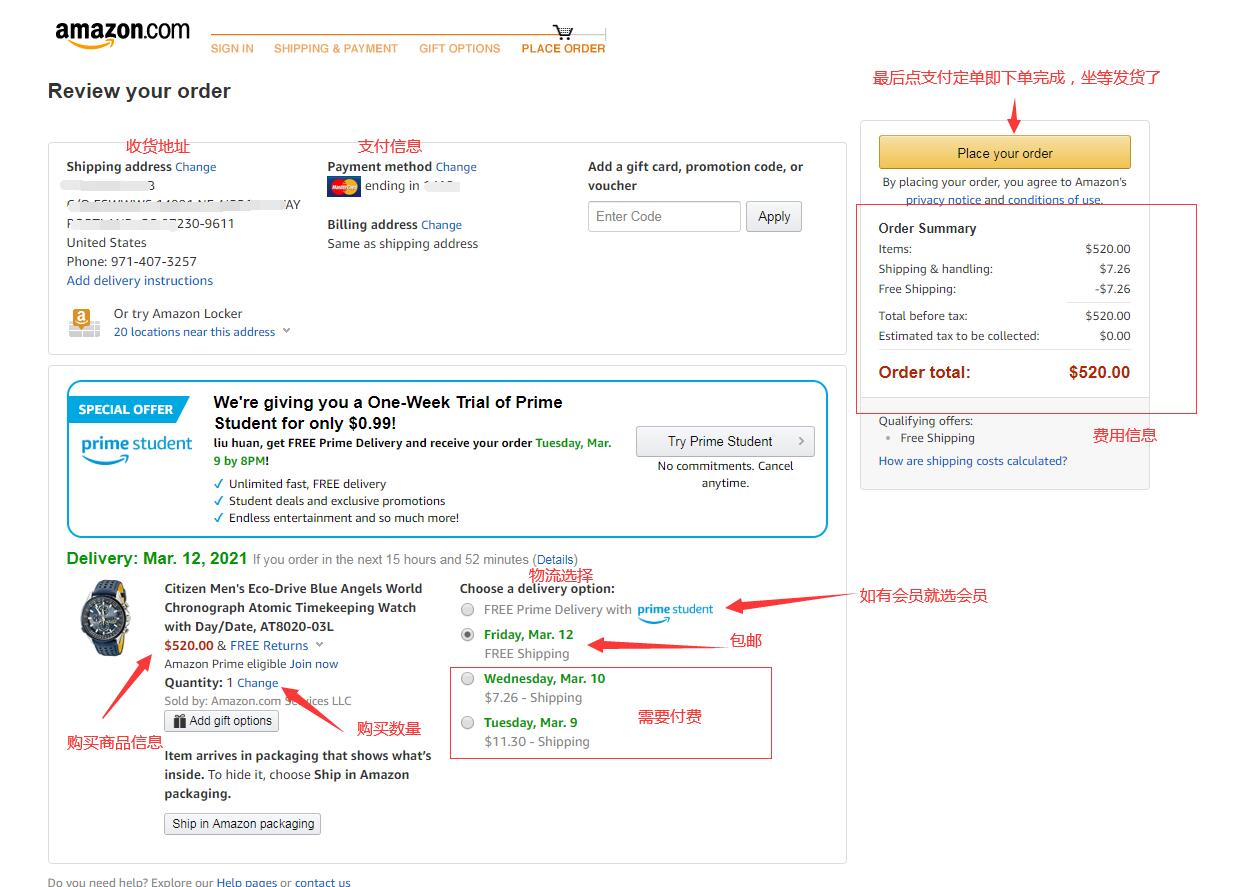The height and width of the screenshot is (887, 1255).
Task: Click the Prime Student logo in special offer
Action: 136,449
